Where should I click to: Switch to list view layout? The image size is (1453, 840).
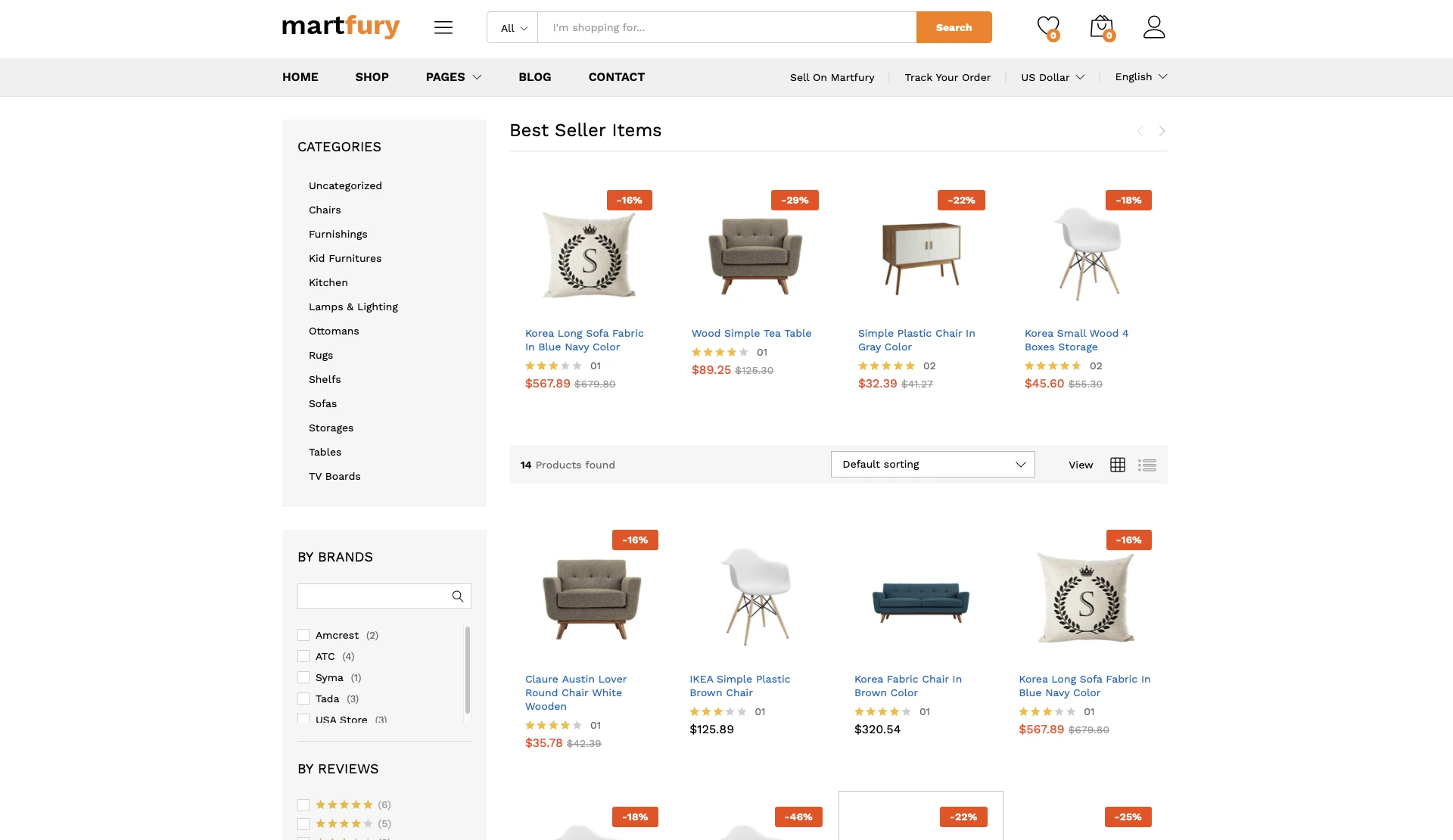[1147, 465]
